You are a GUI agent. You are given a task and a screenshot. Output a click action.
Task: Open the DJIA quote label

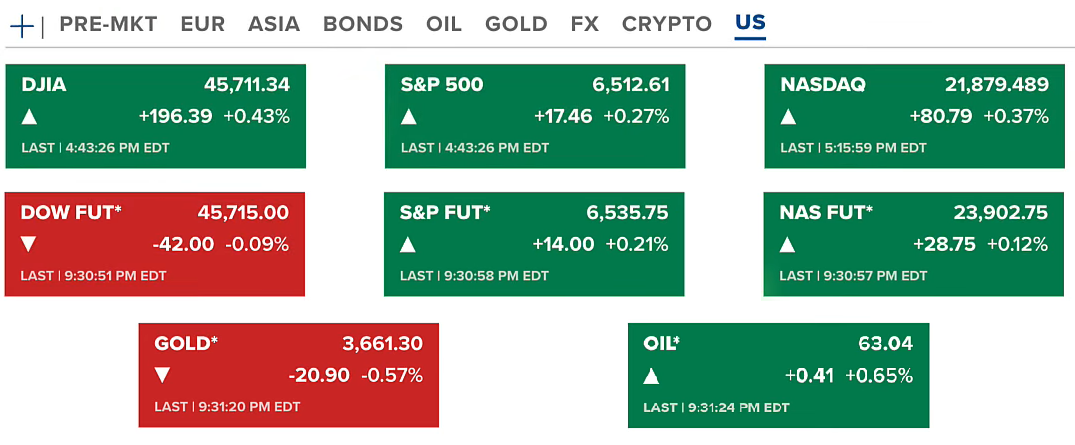(44, 85)
